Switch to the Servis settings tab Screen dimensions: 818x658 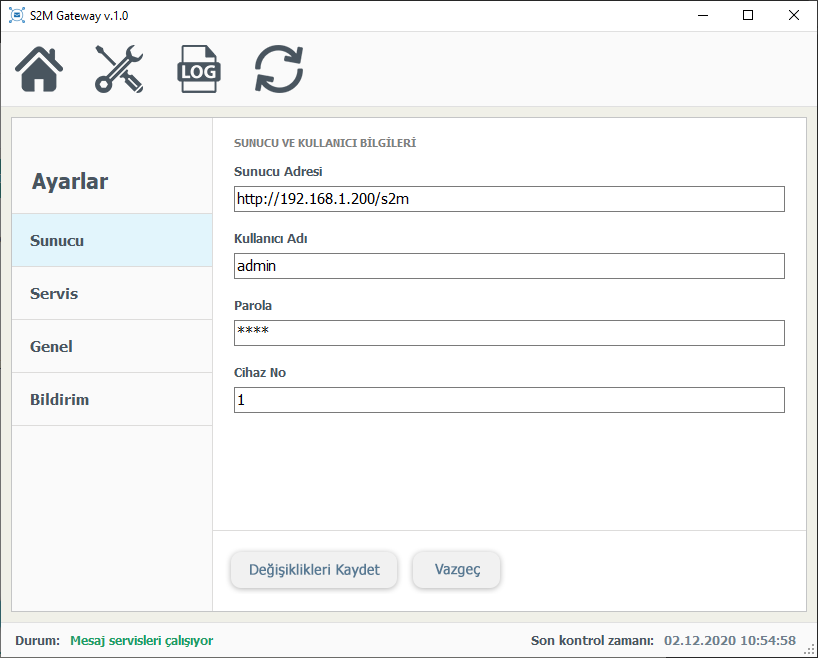(x=112, y=293)
